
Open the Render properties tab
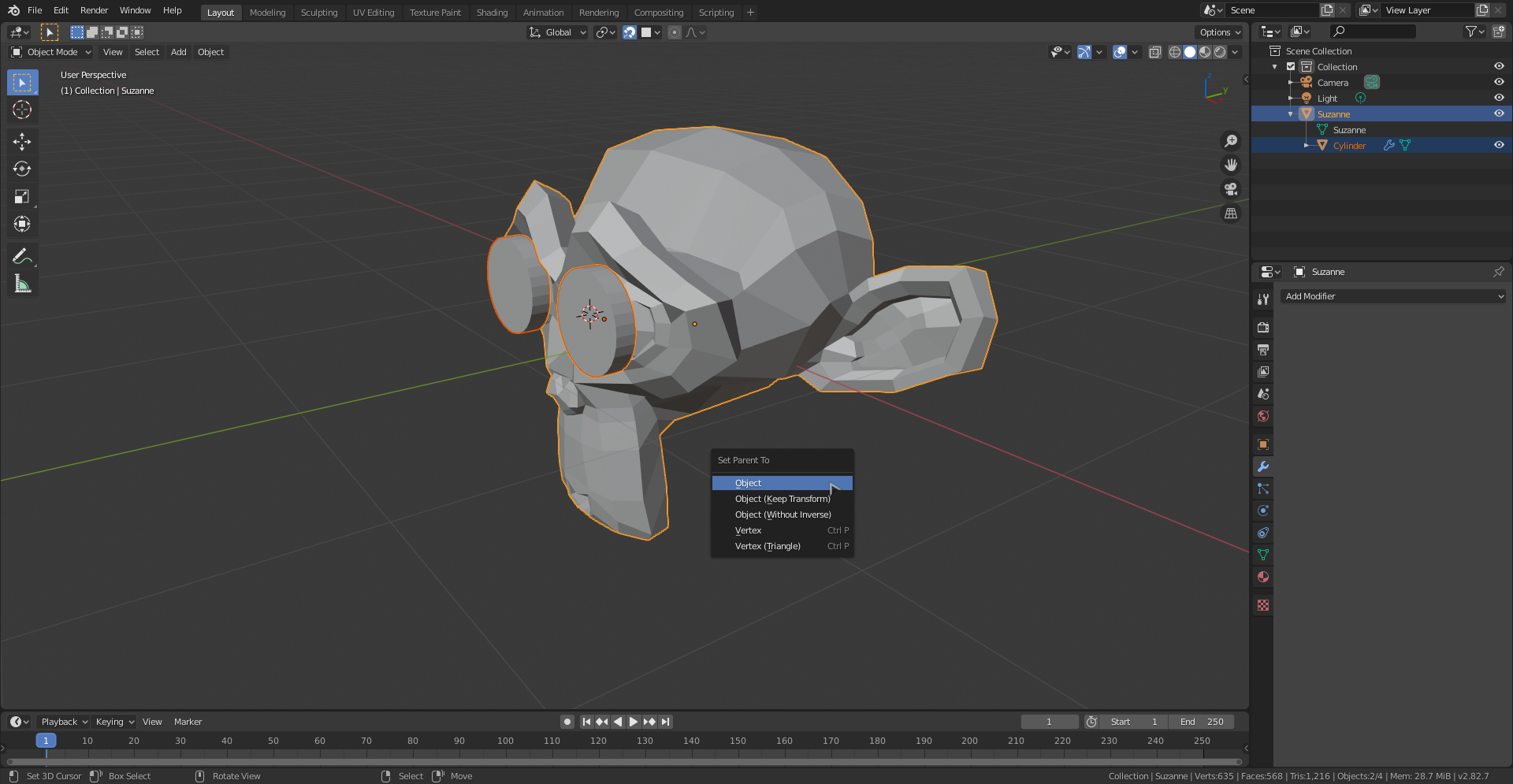pyautogui.click(x=1263, y=328)
